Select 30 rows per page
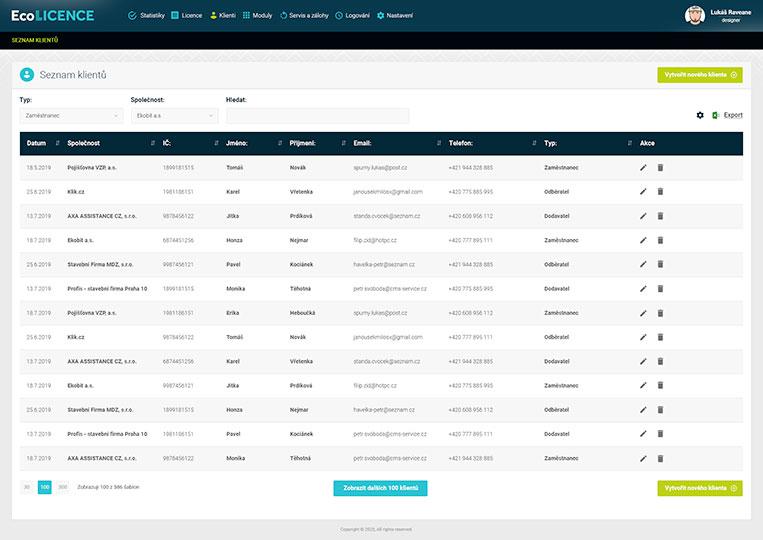The width and height of the screenshot is (763, 540). 27,487
